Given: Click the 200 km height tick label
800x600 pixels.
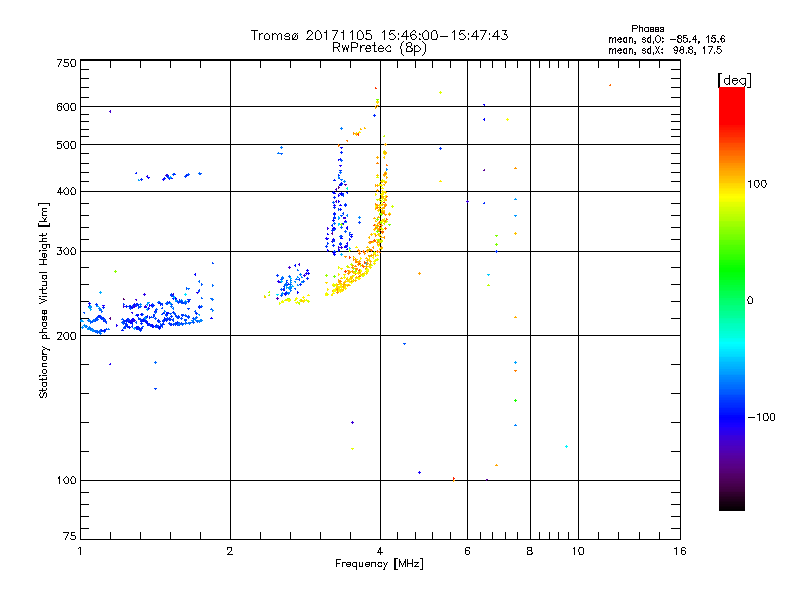Looking at the screenshot, I should coord(66,336).
